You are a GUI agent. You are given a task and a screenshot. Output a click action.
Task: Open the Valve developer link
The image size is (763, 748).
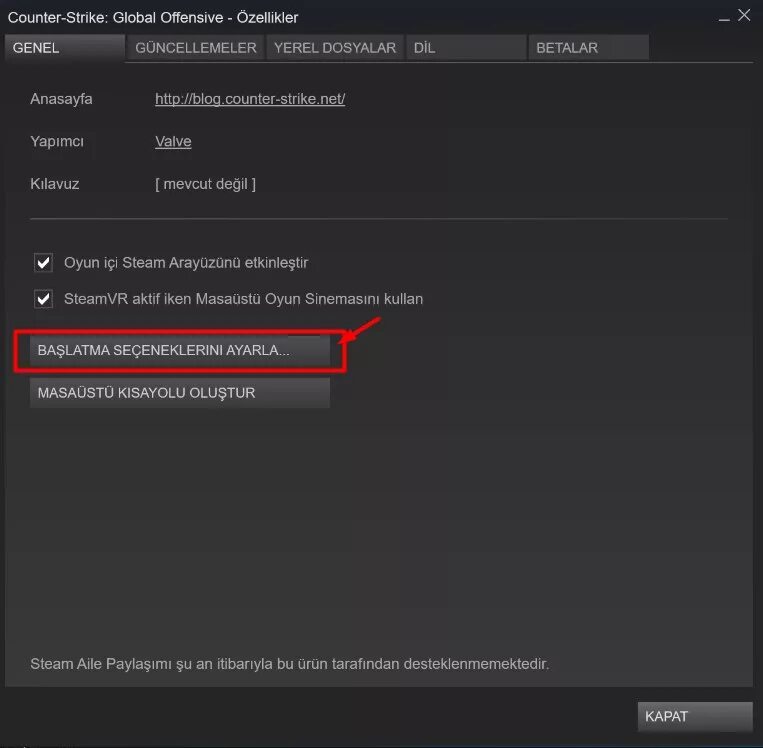[x=173, y=141]
